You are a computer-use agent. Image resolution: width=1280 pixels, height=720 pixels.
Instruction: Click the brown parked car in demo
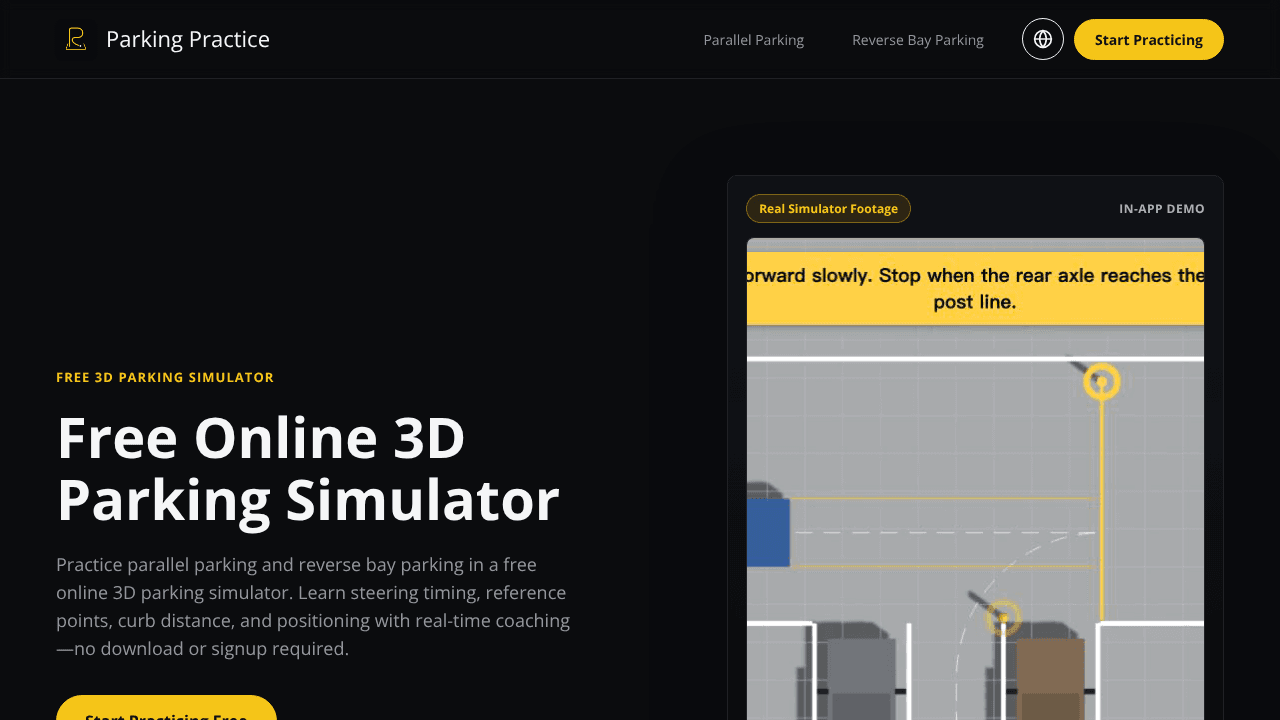(1051, 680)
